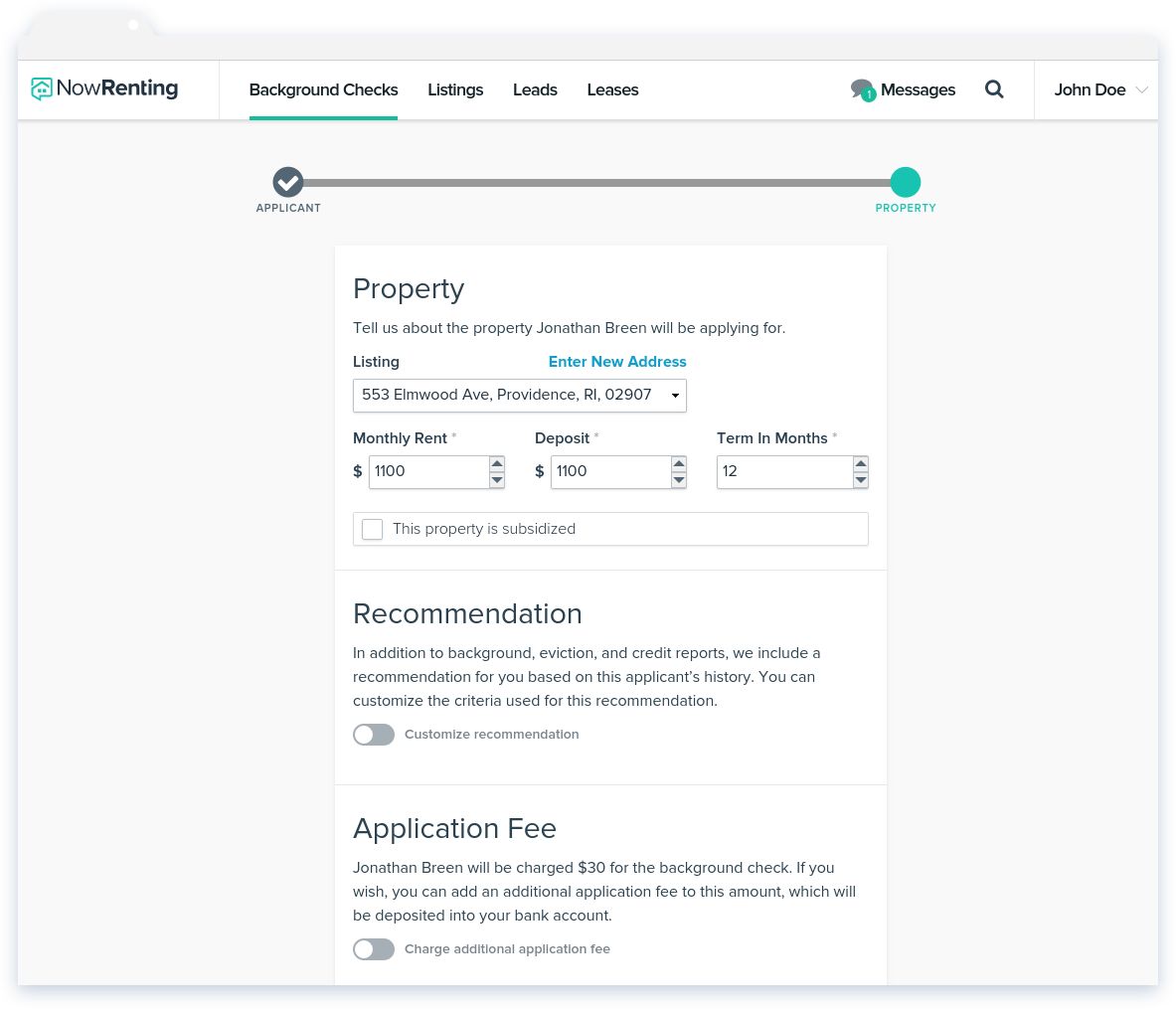Check This property is subsidized box
1176x1009 pixels.
pyautogui.click(x=372, y=529)
